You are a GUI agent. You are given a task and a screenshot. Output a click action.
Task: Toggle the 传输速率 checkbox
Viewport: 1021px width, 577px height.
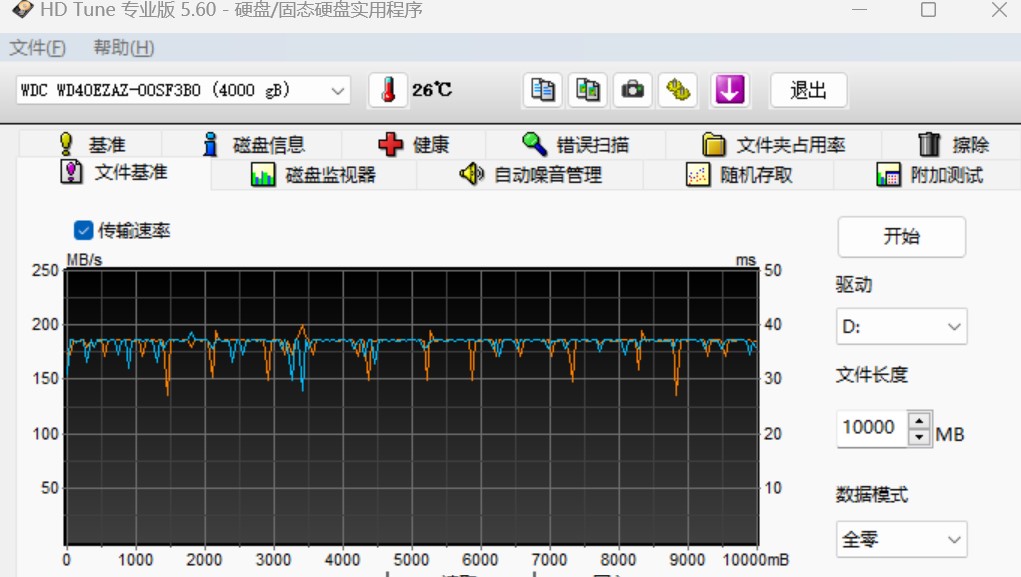coord(83,230)
